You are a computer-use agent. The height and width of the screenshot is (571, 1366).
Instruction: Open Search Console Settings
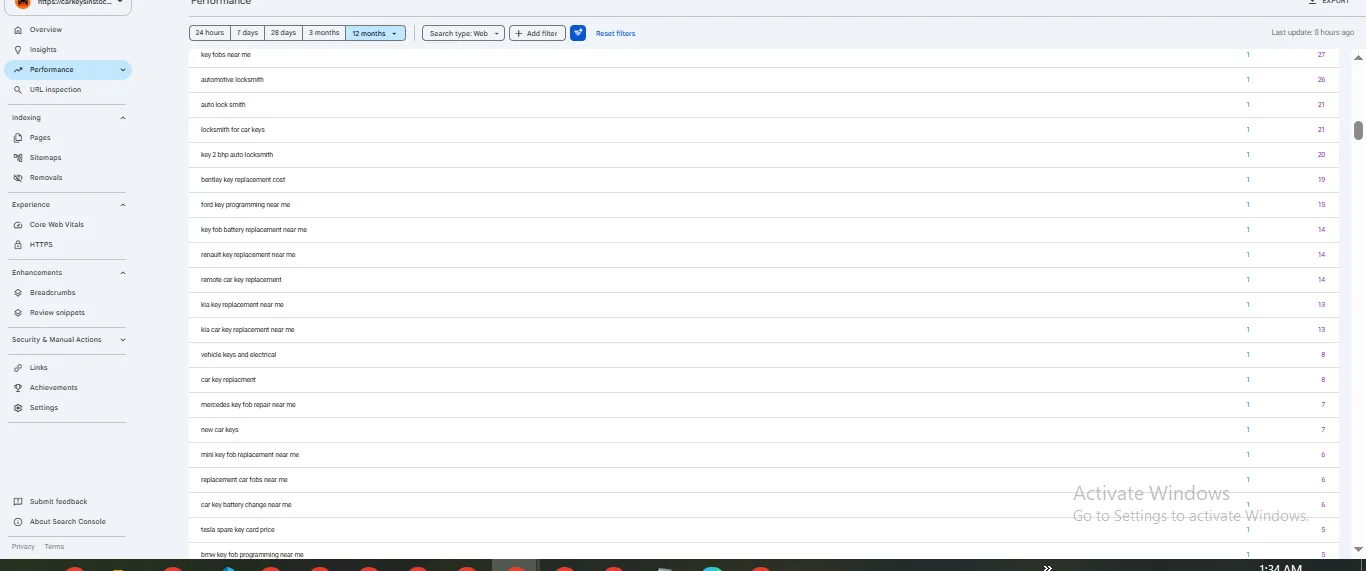[44, 408]
